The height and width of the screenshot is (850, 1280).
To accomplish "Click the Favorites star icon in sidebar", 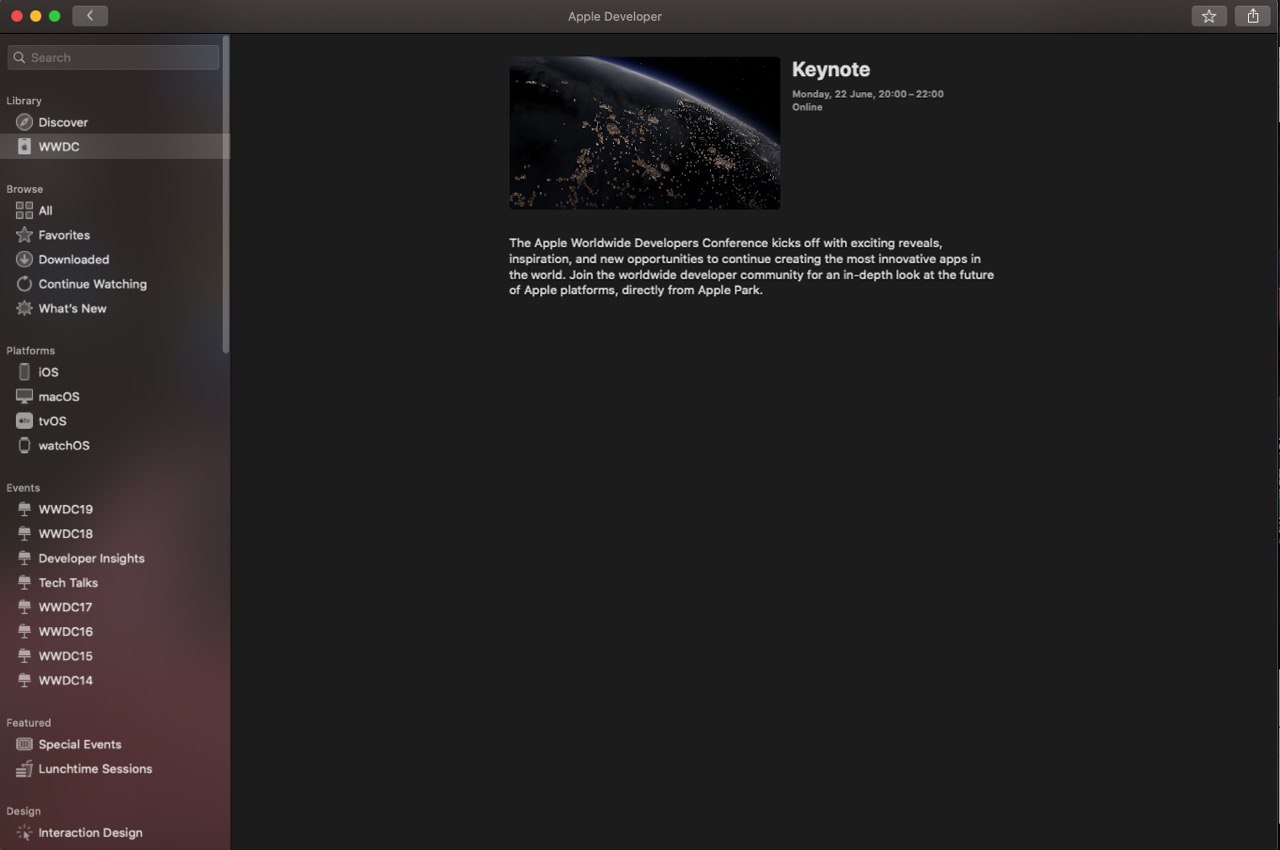I will [24, 235].
